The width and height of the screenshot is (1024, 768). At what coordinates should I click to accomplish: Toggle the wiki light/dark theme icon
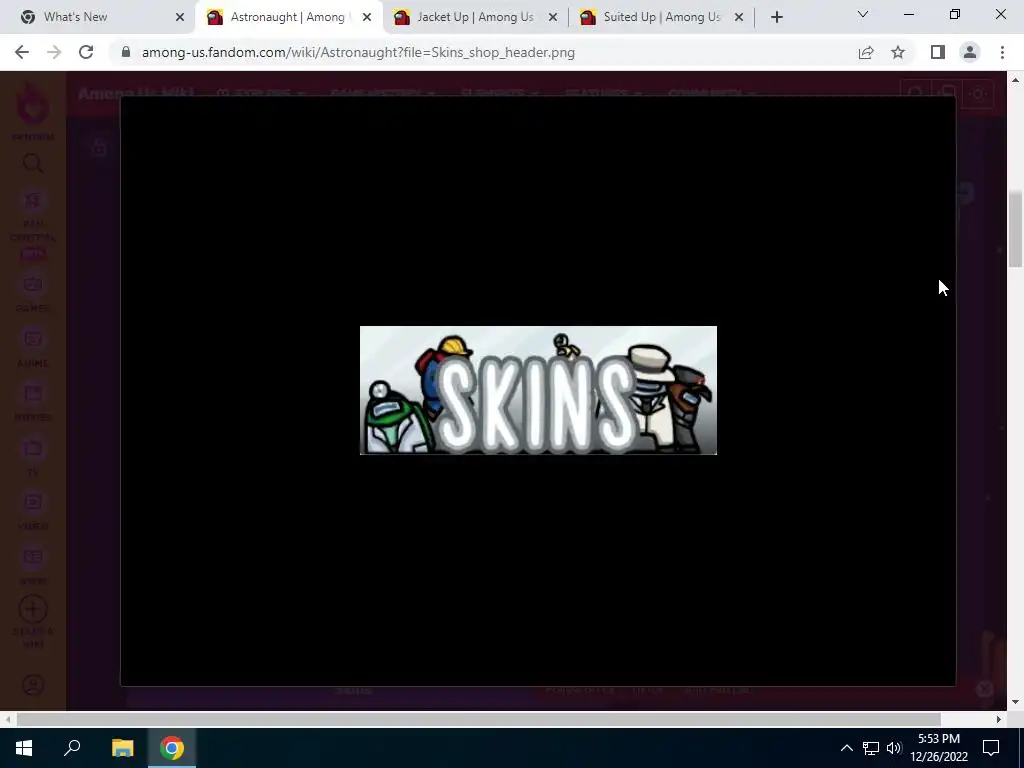[978, 93]
